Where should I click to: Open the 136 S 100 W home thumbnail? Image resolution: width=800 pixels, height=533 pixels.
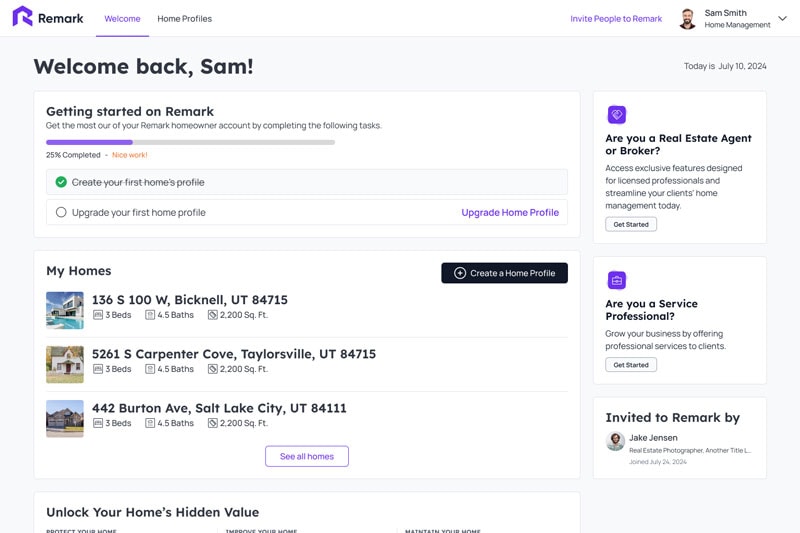click(x=65, y=310)
